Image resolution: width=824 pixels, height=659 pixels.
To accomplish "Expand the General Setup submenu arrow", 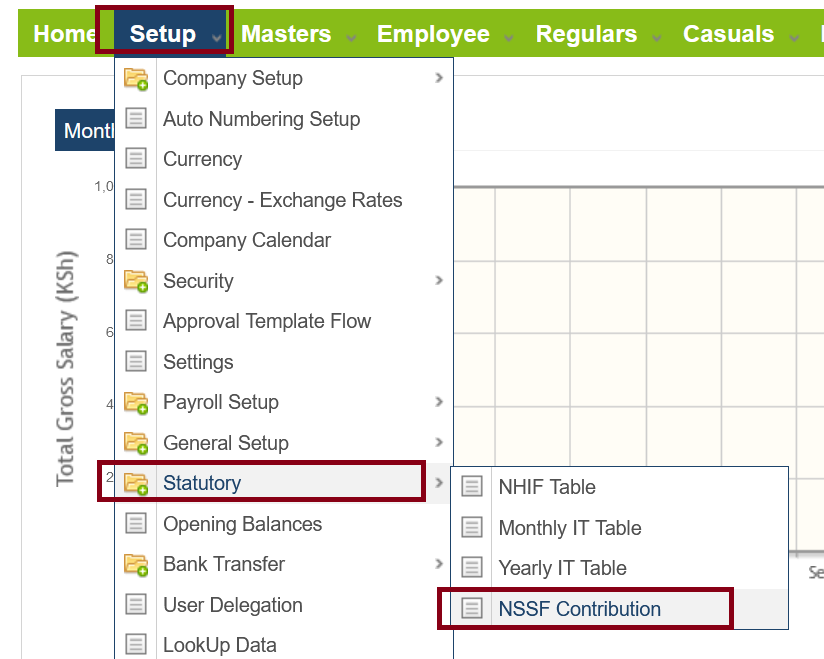I will tap(439, 443).
